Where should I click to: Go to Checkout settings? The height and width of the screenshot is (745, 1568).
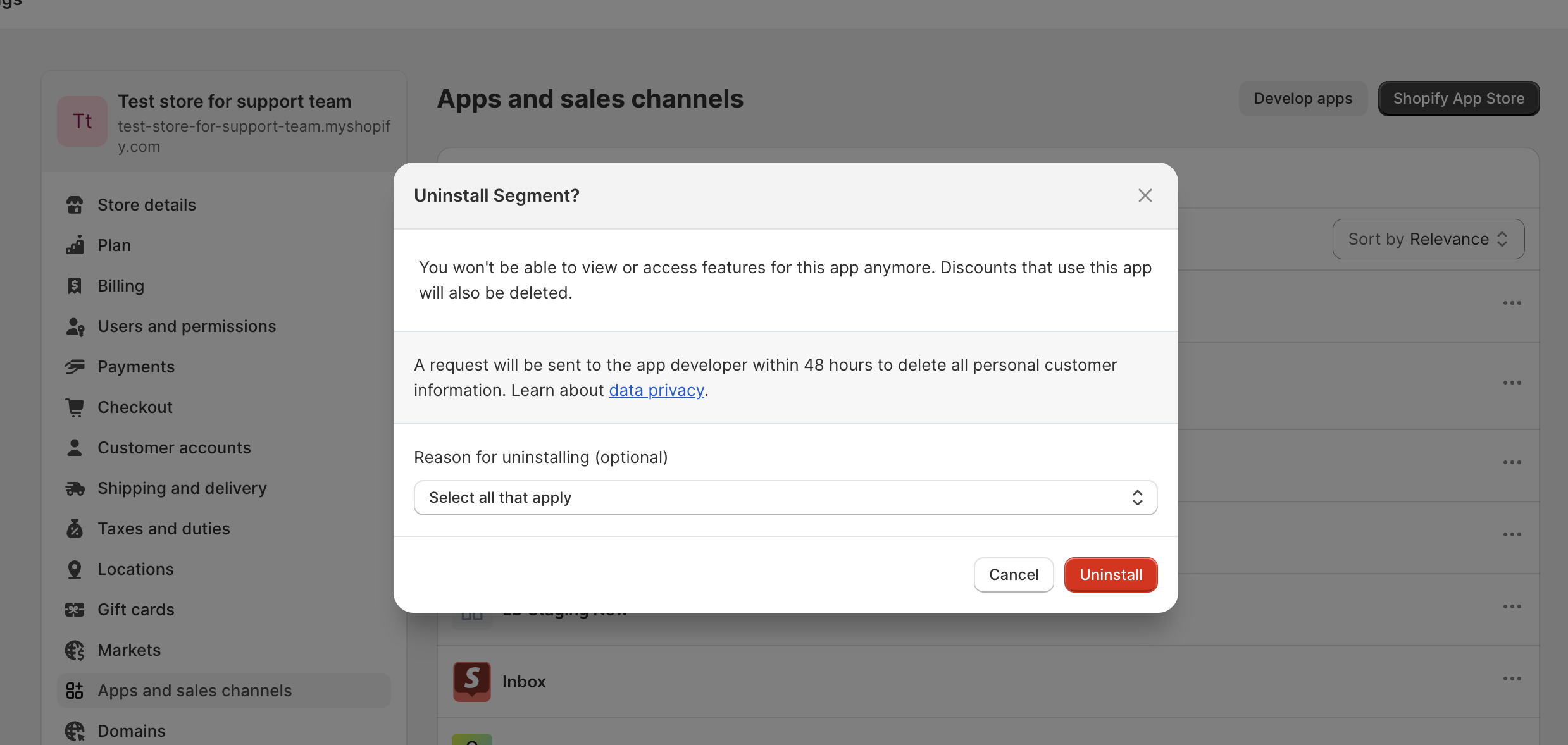[224, 407]
